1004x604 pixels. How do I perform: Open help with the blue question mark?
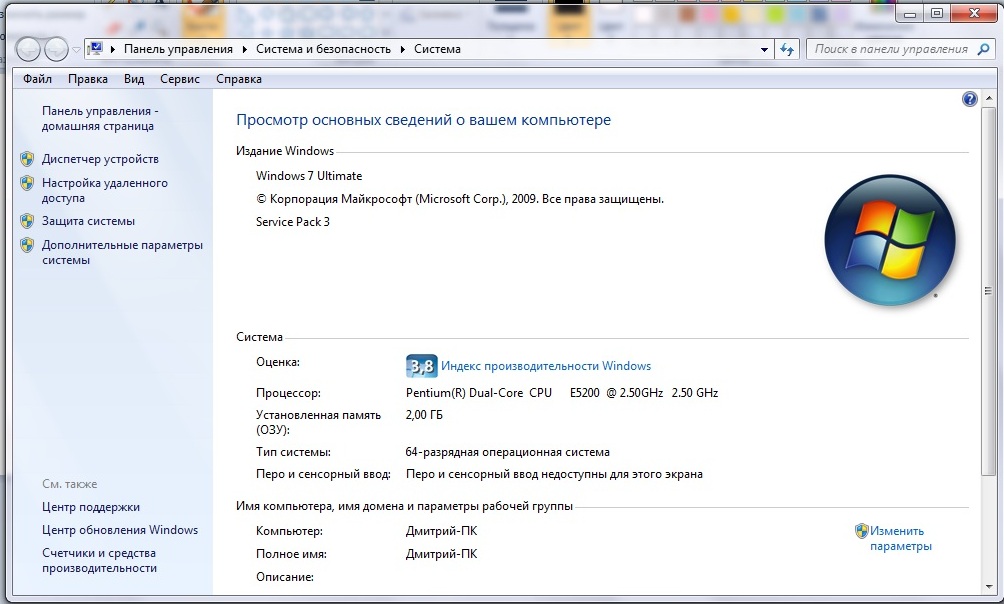[x=969, y=99]
